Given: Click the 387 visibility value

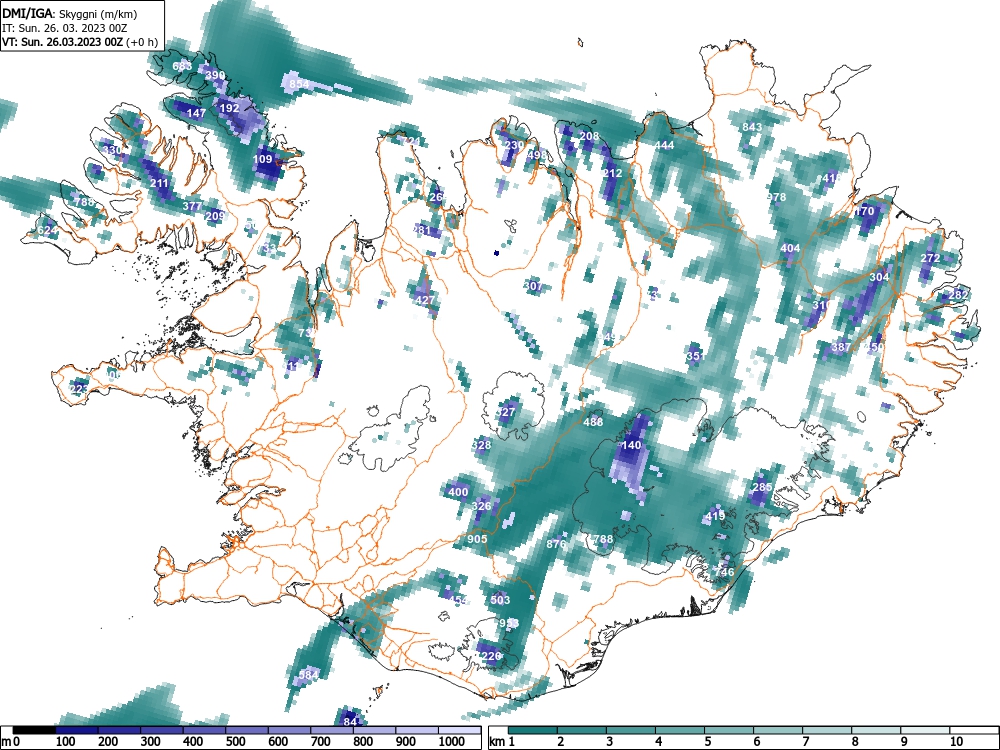Looking at the screenshot, I should 841,347.
